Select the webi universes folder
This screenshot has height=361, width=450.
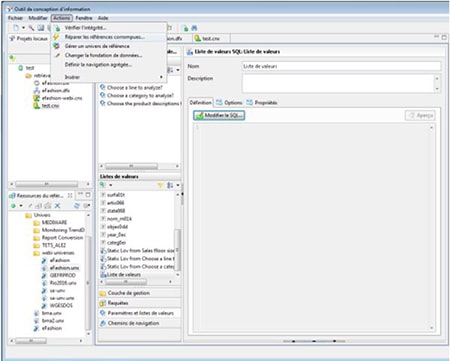[58, 253]
